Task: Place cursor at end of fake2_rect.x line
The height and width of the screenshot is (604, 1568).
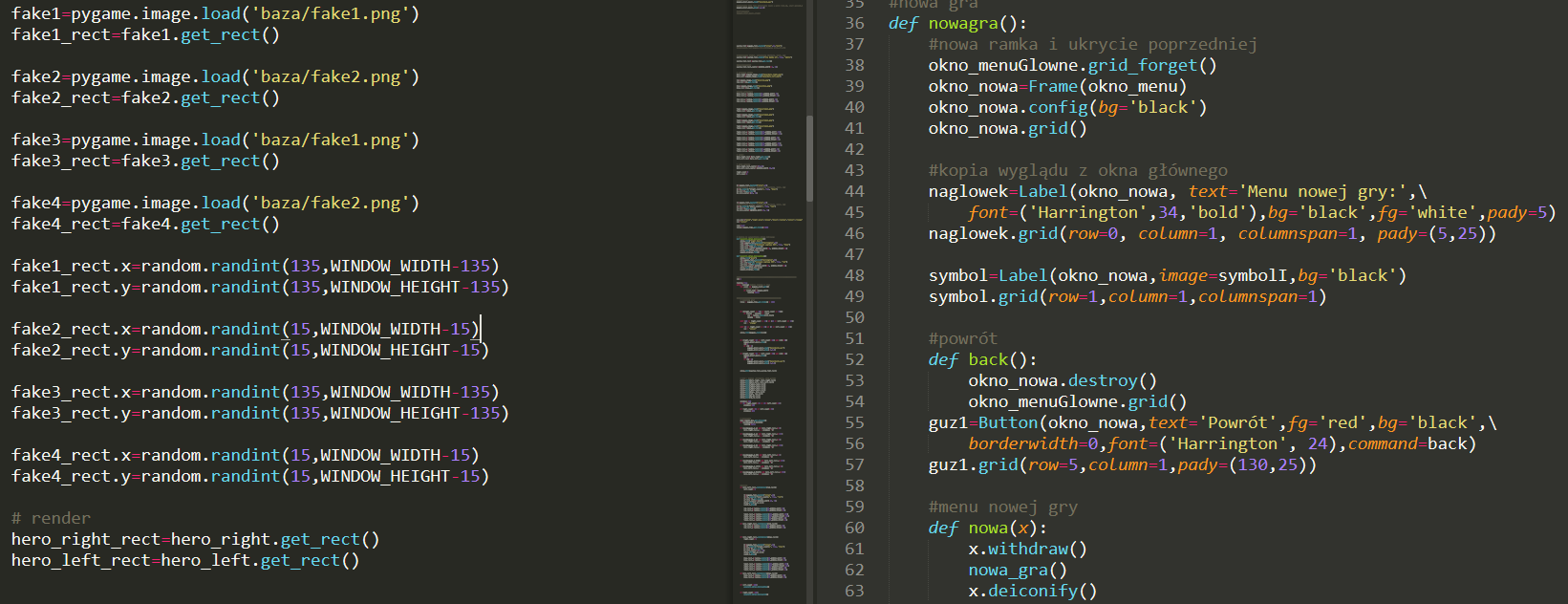Action: [479, 329]
